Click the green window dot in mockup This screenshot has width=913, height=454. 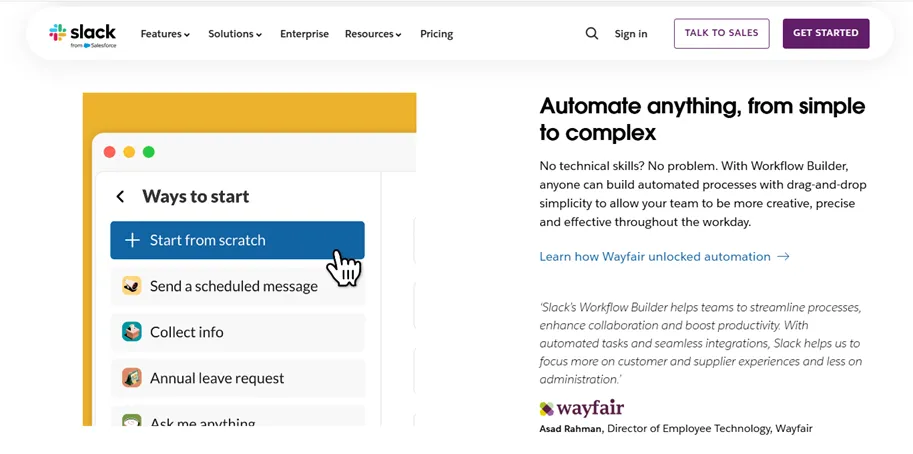pos(149,152)
